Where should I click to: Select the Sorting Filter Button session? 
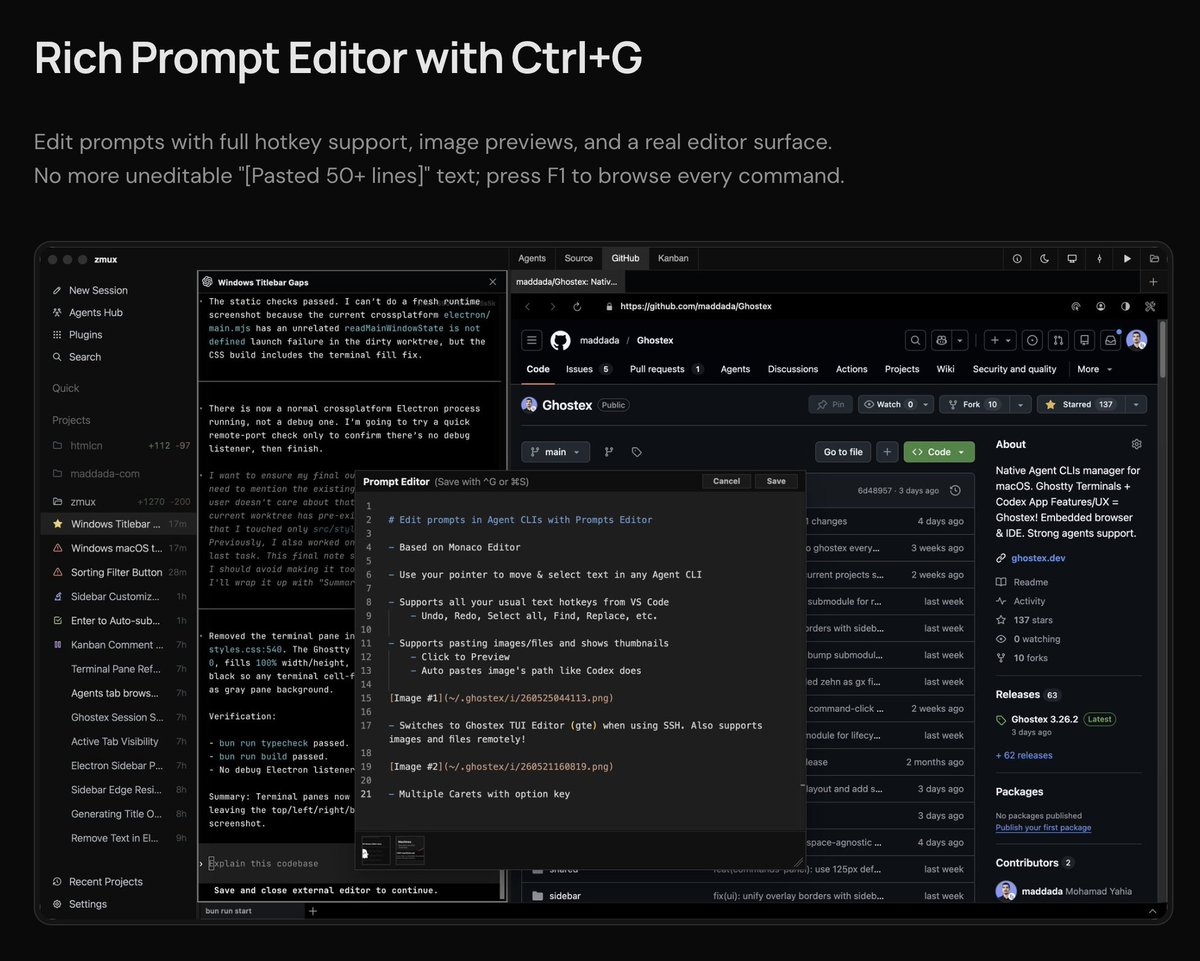118,572
